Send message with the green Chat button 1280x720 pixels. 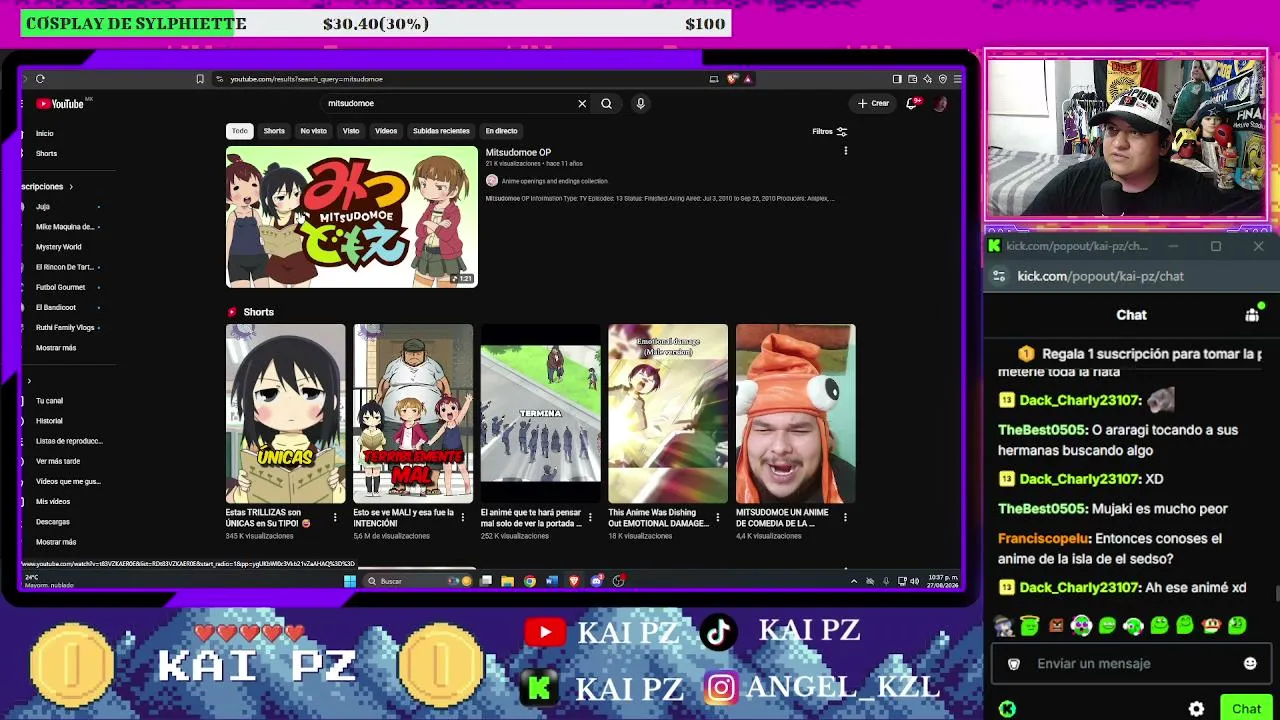[x=1246, y=709]
